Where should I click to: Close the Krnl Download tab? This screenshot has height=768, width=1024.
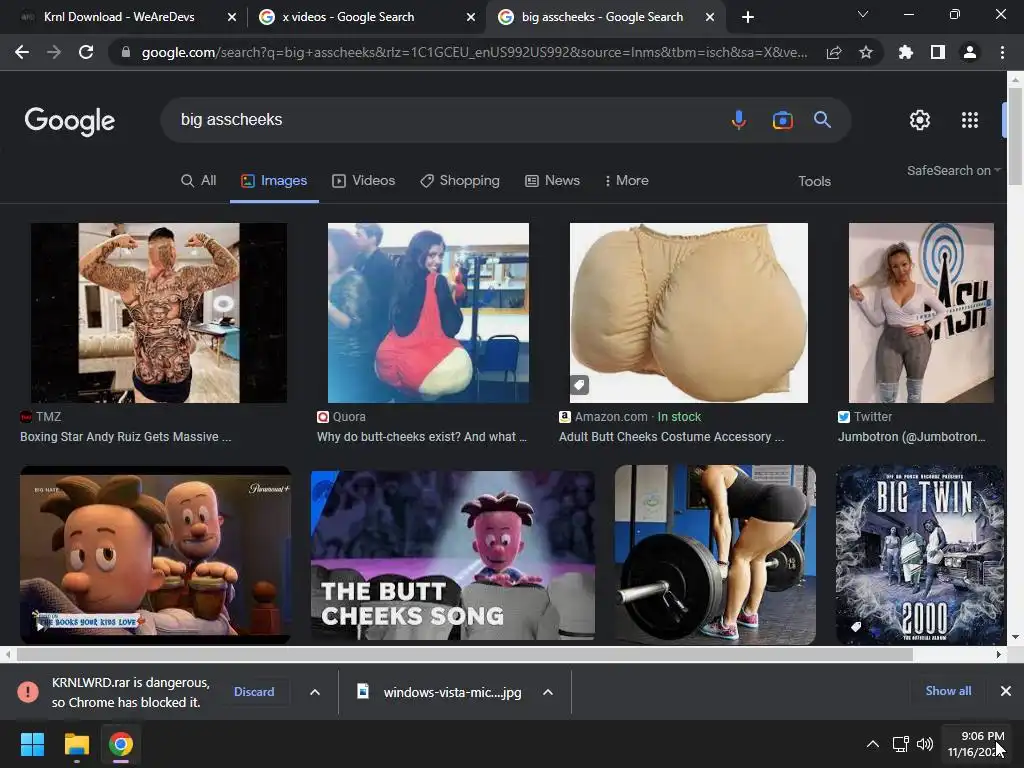[232, 17]
